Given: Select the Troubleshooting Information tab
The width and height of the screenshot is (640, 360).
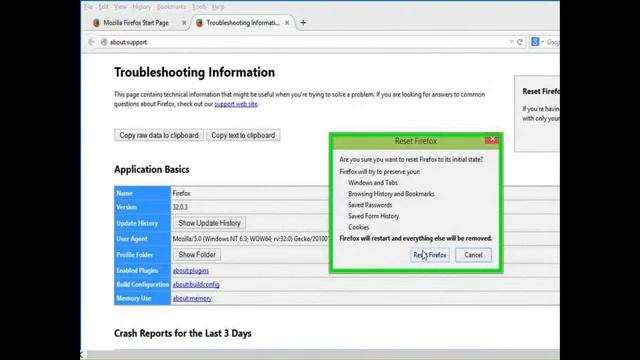Looking at the screenshot, I should [x=243, y=23].
